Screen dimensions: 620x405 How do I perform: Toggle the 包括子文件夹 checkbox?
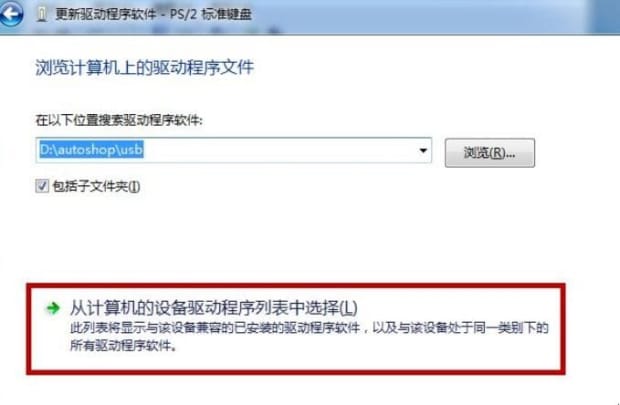[42, 185]
